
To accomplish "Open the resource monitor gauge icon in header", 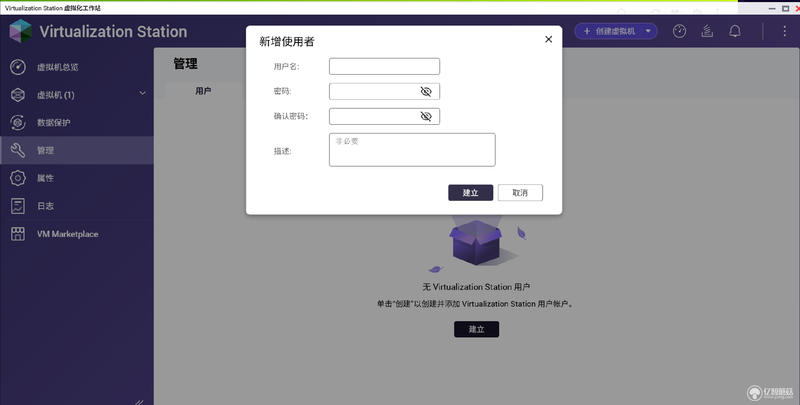I will 679,31.
